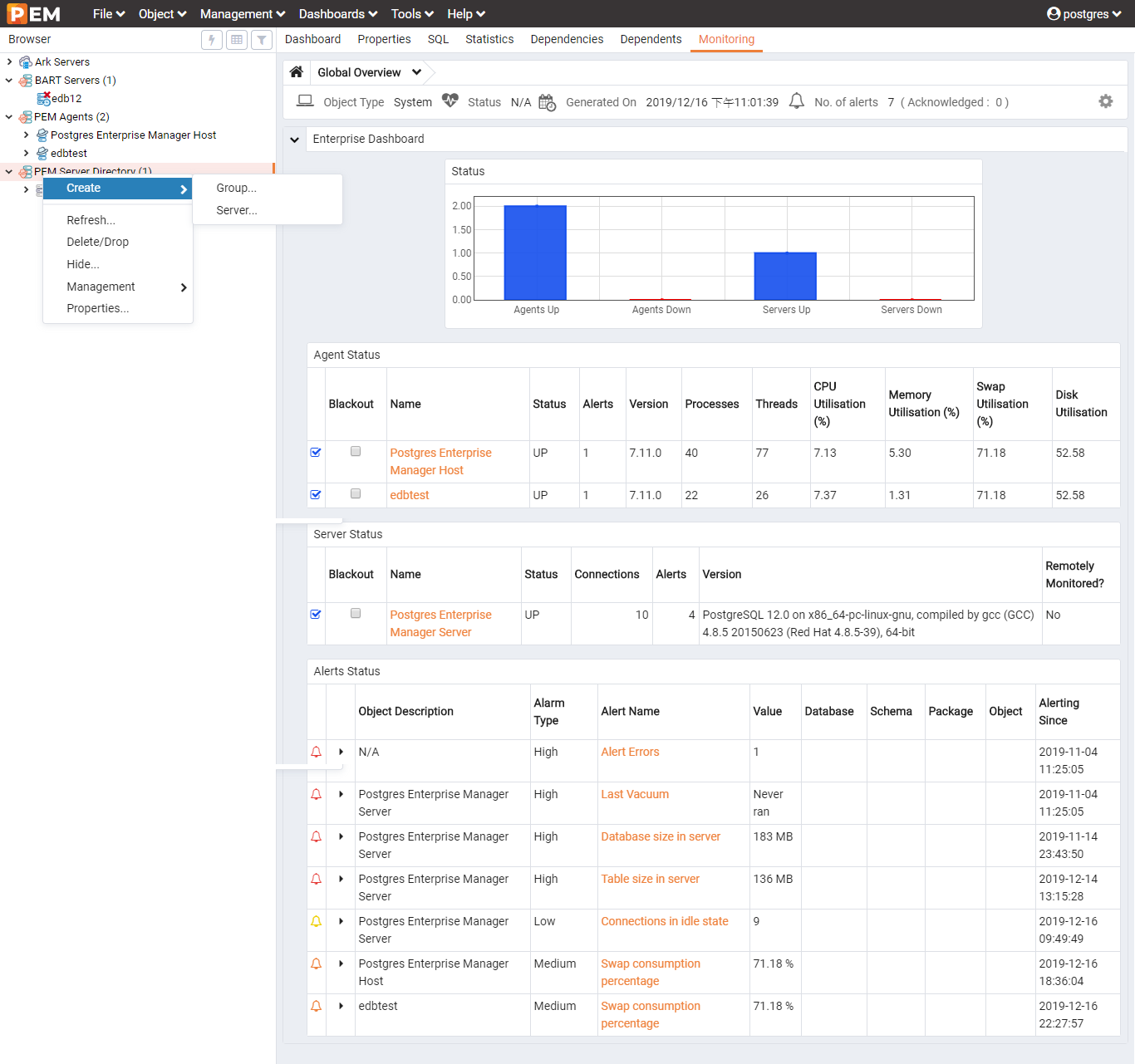Open Postgres Enterprise Manager Host agent link

tap(440, 462)
